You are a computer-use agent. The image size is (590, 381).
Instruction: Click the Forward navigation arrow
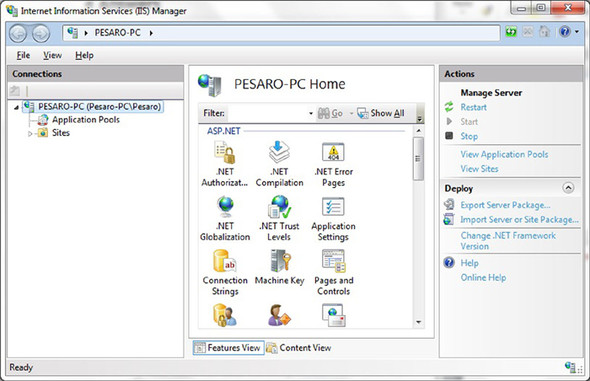pyautogui.click(x=41, y=33)
